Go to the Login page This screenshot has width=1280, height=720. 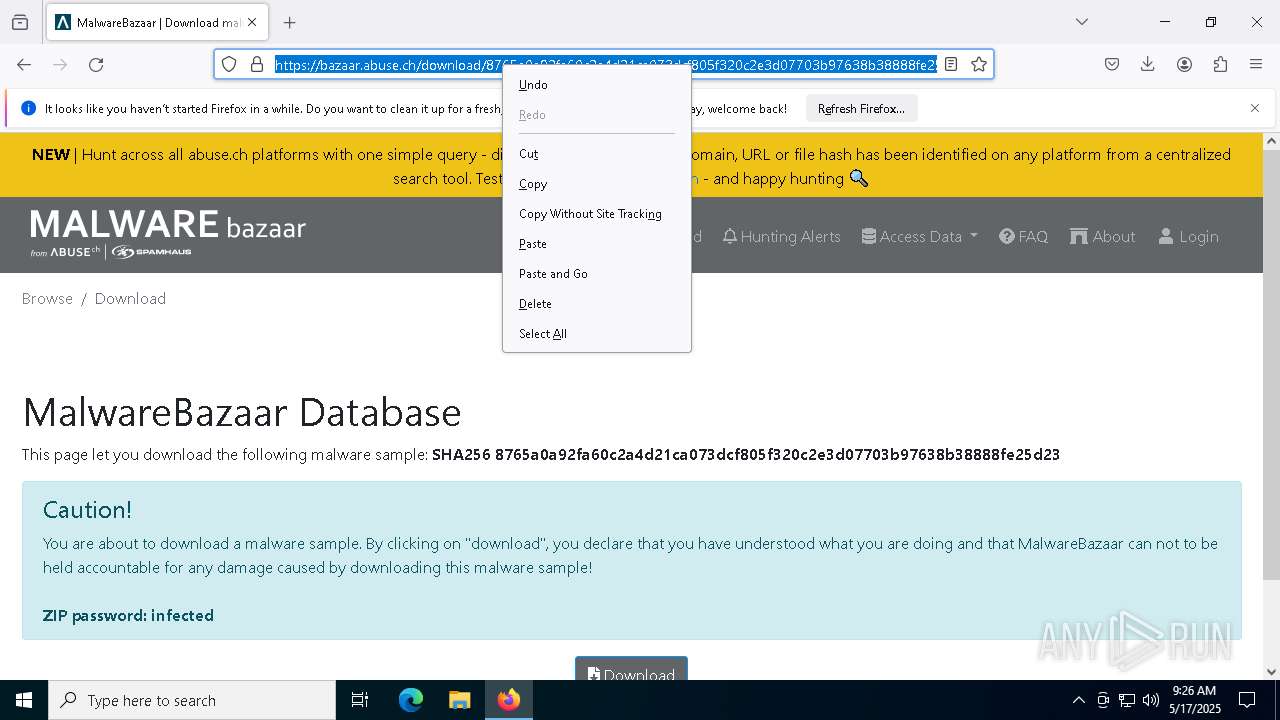pos(1188,237)
